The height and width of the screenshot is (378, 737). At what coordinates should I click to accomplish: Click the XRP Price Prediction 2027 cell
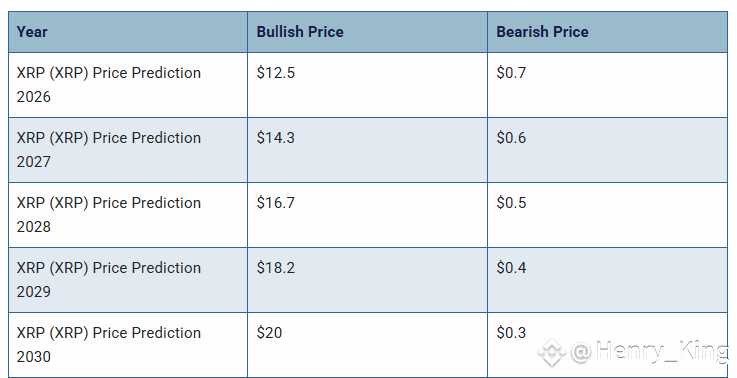[128, 150]
